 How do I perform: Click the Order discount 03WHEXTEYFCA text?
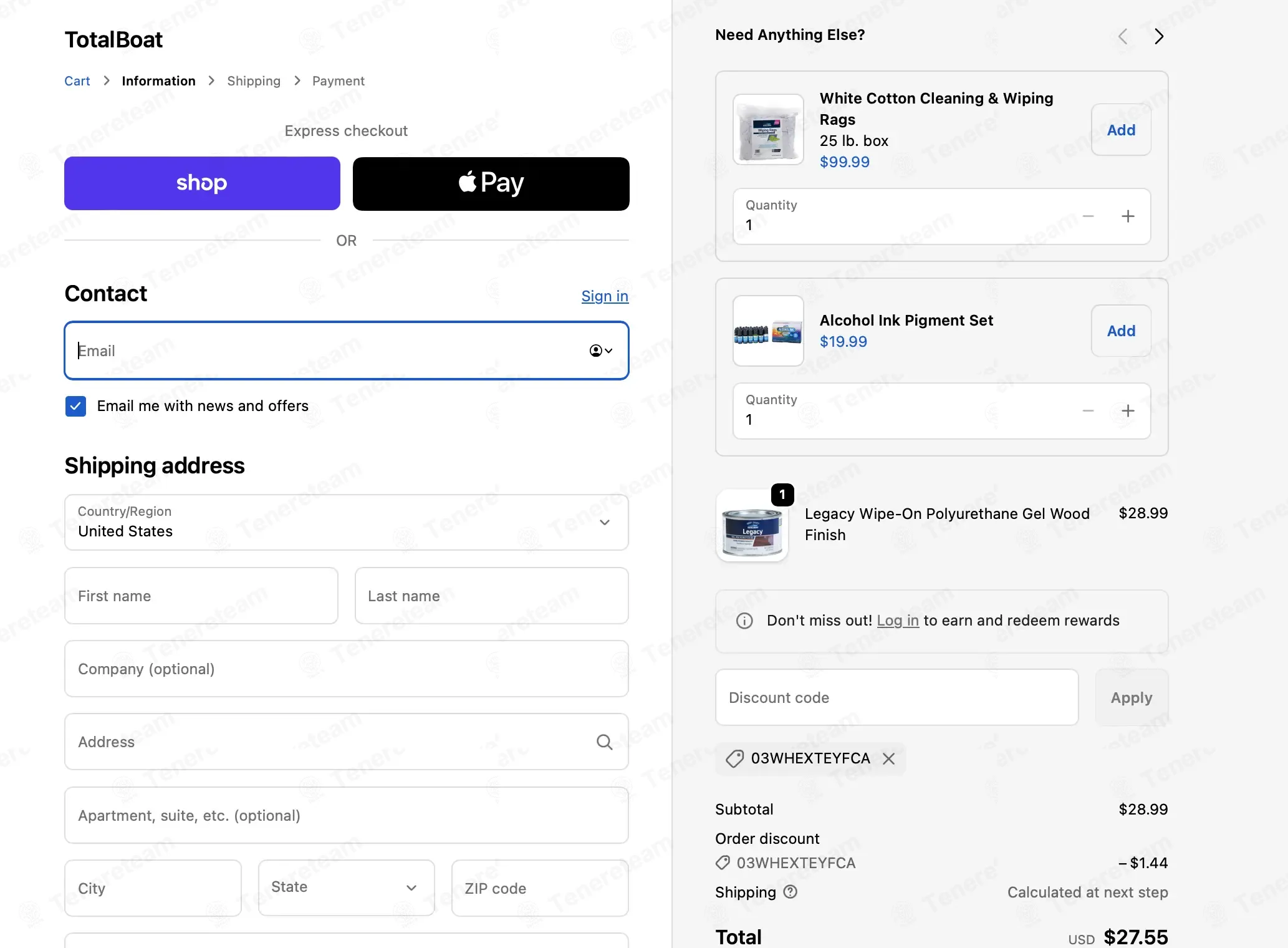click(795, 863)
